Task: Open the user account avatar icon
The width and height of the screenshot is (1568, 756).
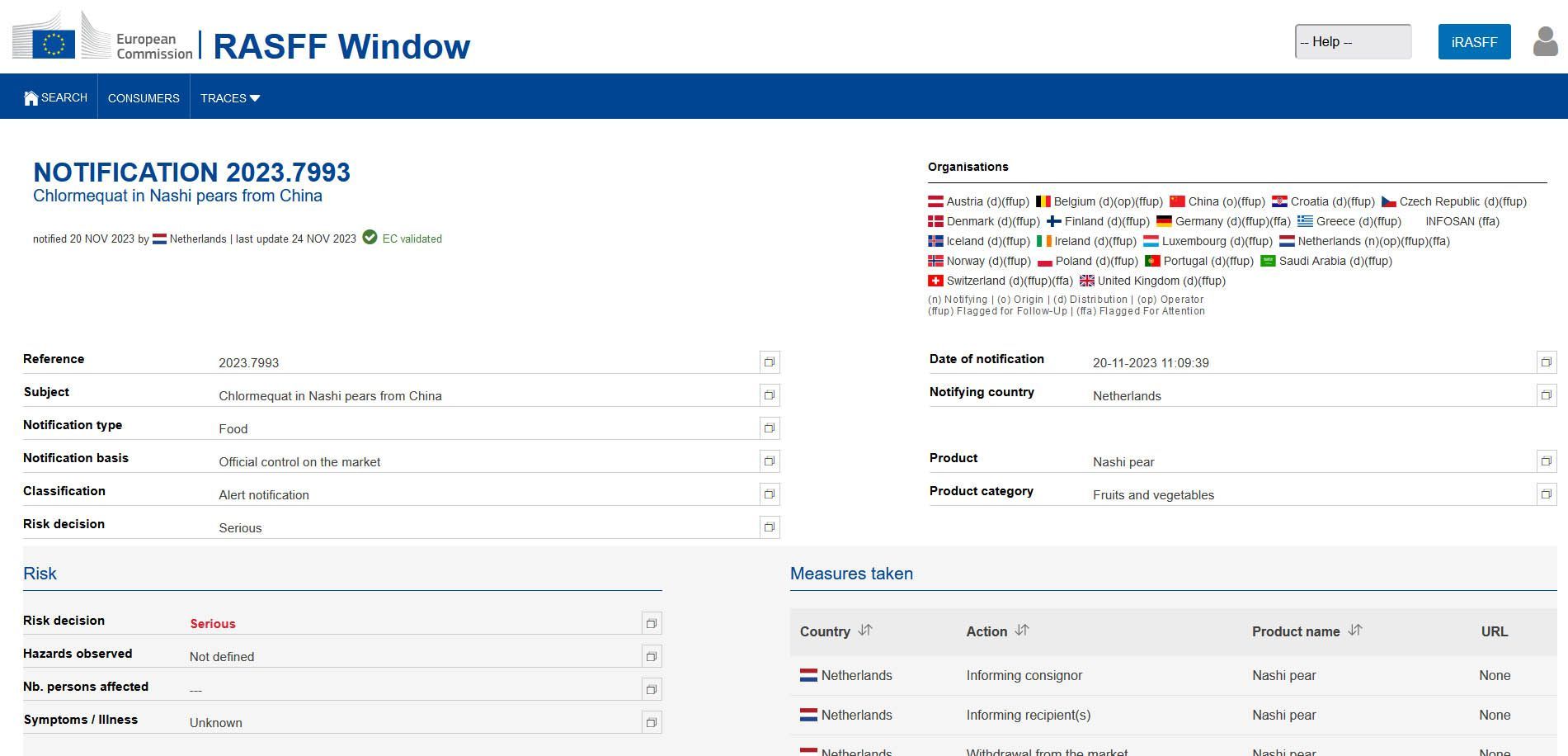Action: tap(1545, 41)
